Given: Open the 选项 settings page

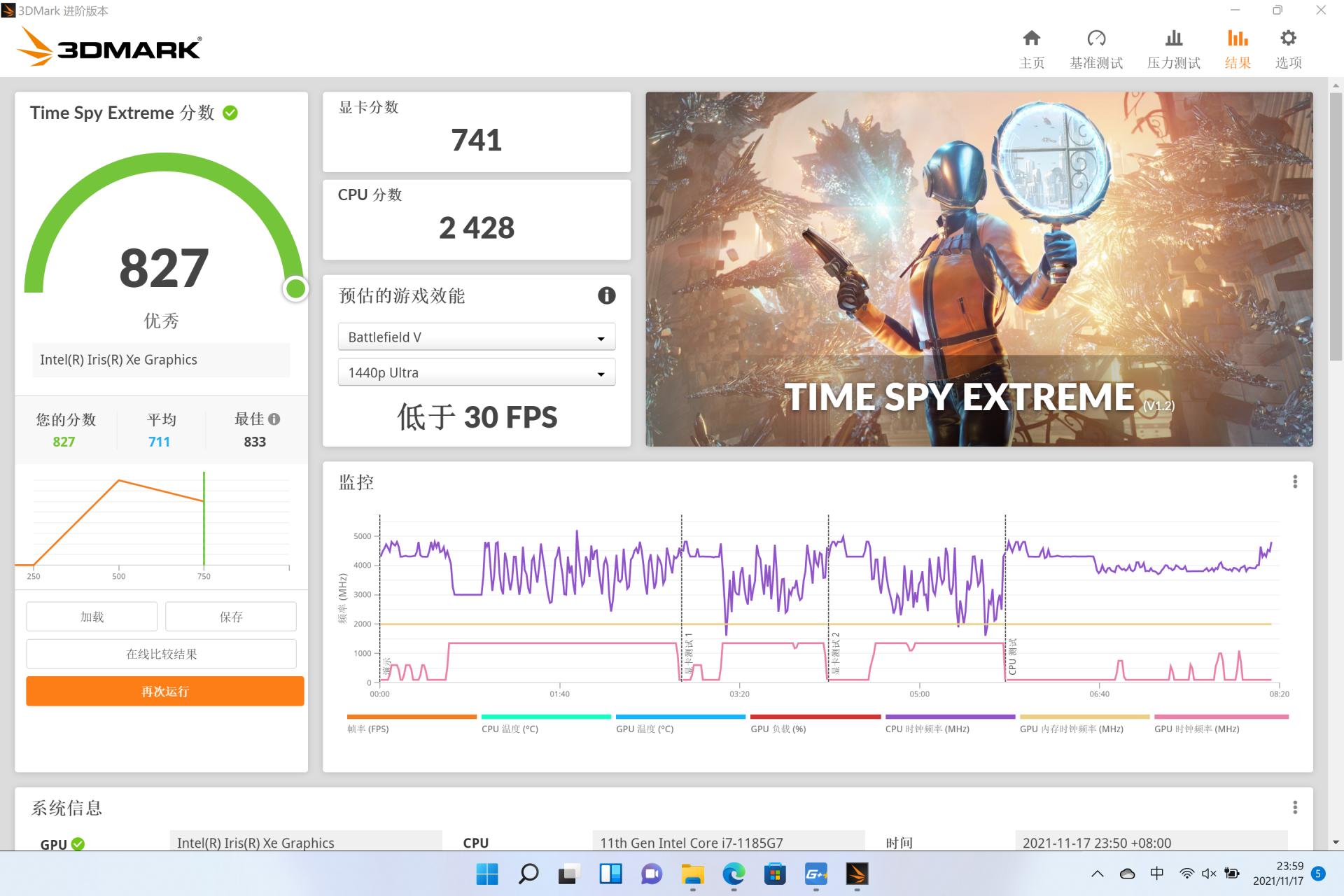Looking at the screenshot, I should tap(1289, 47).
